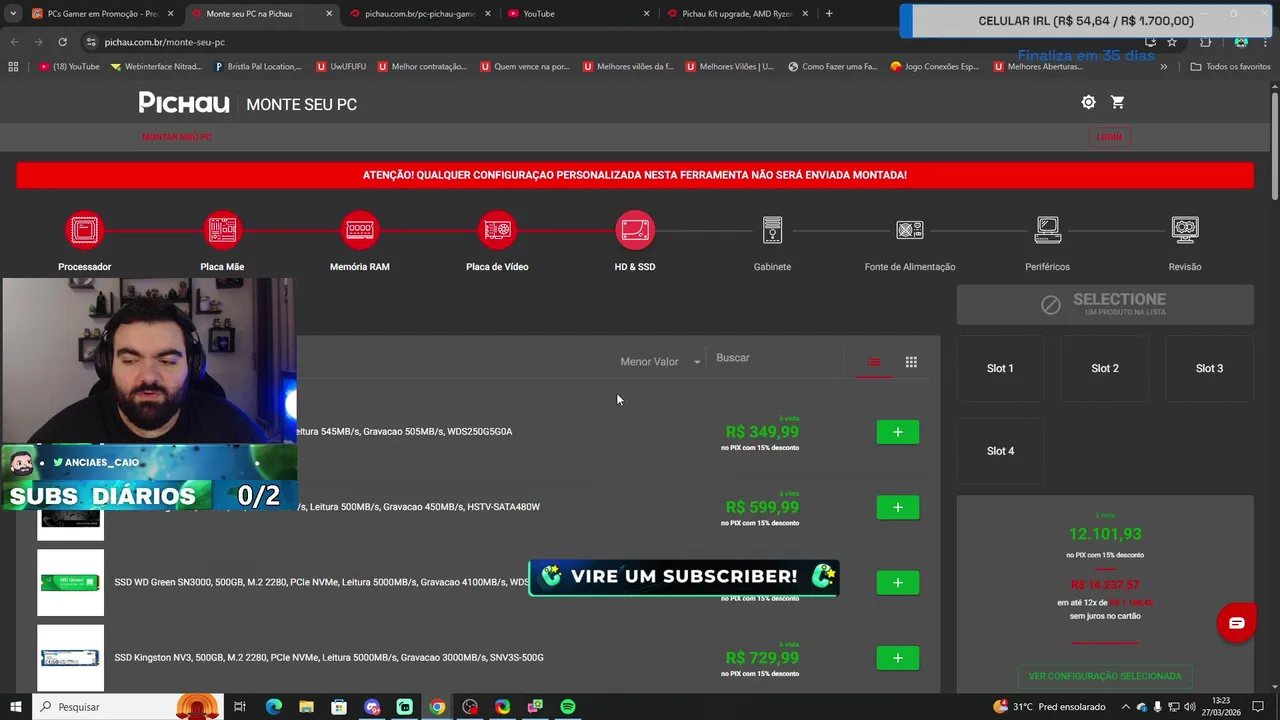Open the tab search dropdown arrow
This screenshot has width=1280, height=720.
(13, 14)
